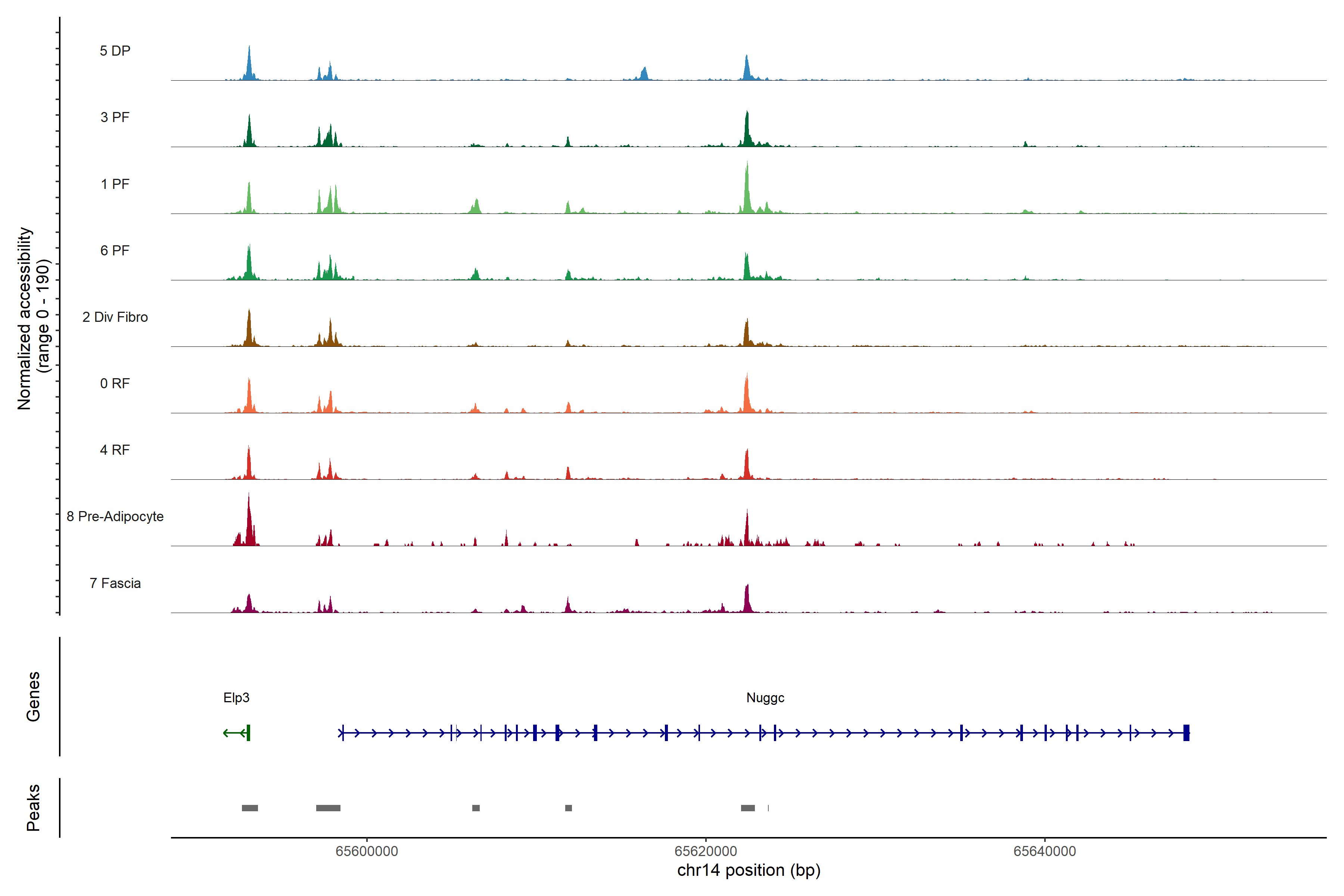Click the 4 RF track label
The width and height of the screenshot is (1344, 896).
coord(115,450)
